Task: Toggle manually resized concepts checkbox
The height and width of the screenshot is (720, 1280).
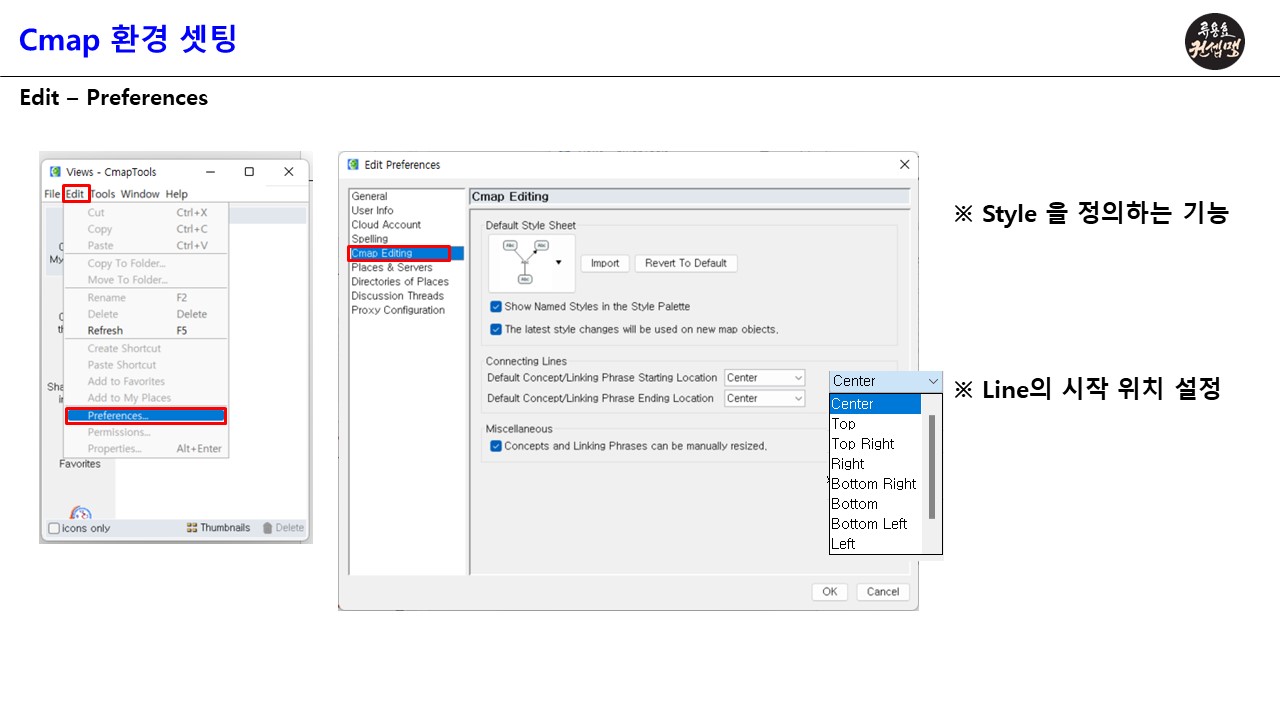Action: coord(496,446)
